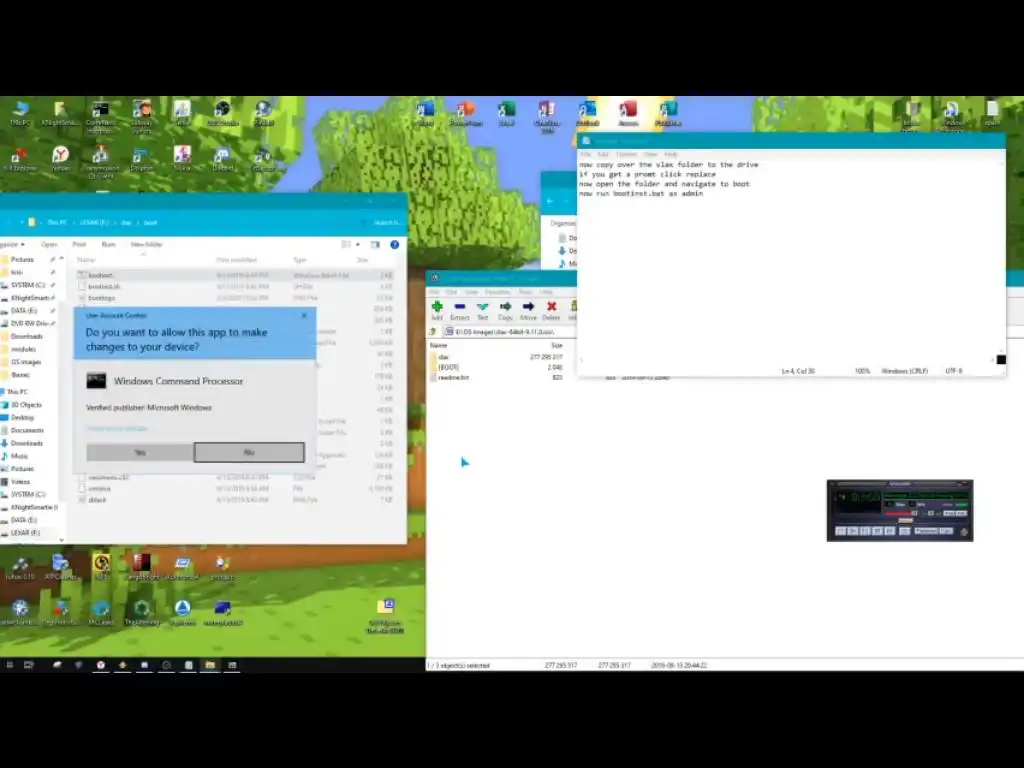
Task: Click the 7-Zip Delete toolbar icon
Action: pyautogui.click(x=551, y=310)
